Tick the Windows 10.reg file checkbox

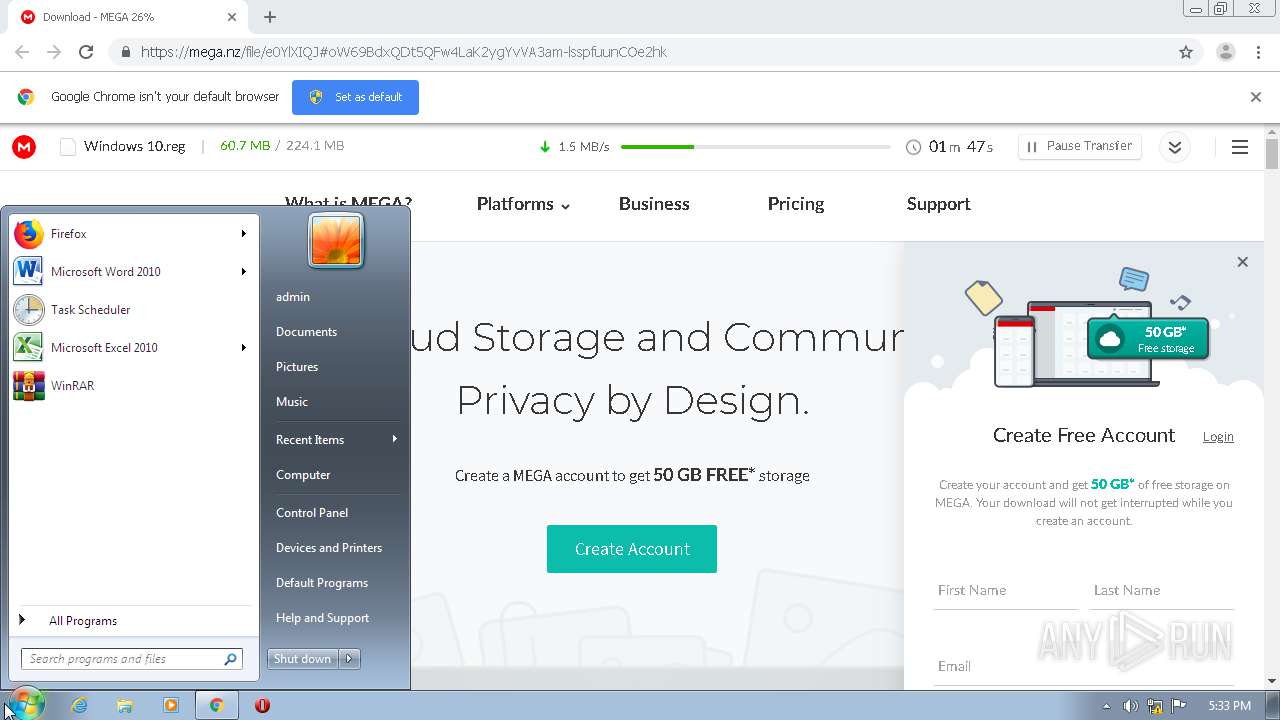point(68,147)
